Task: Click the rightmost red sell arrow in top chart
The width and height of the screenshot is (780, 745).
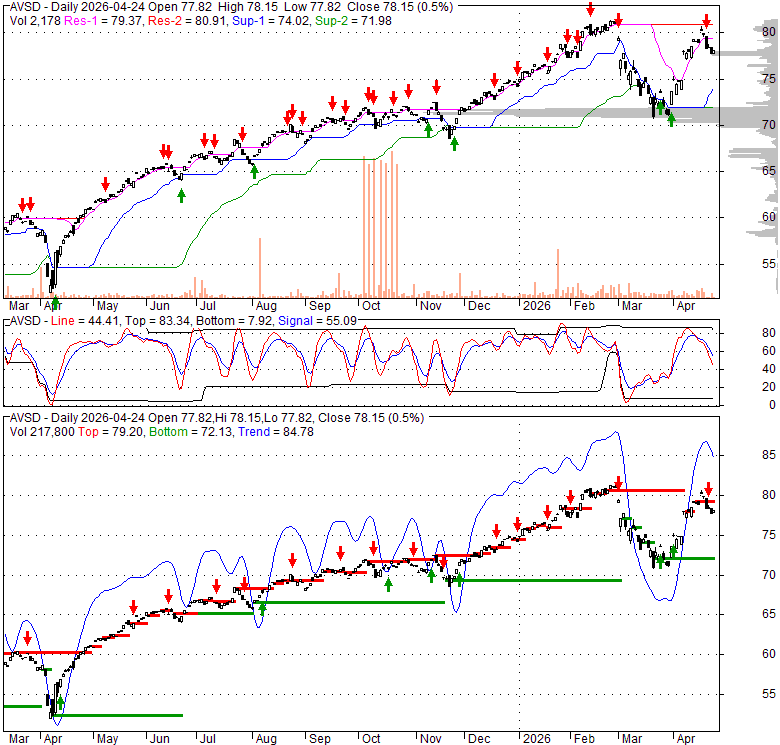Action: [707, 21]
